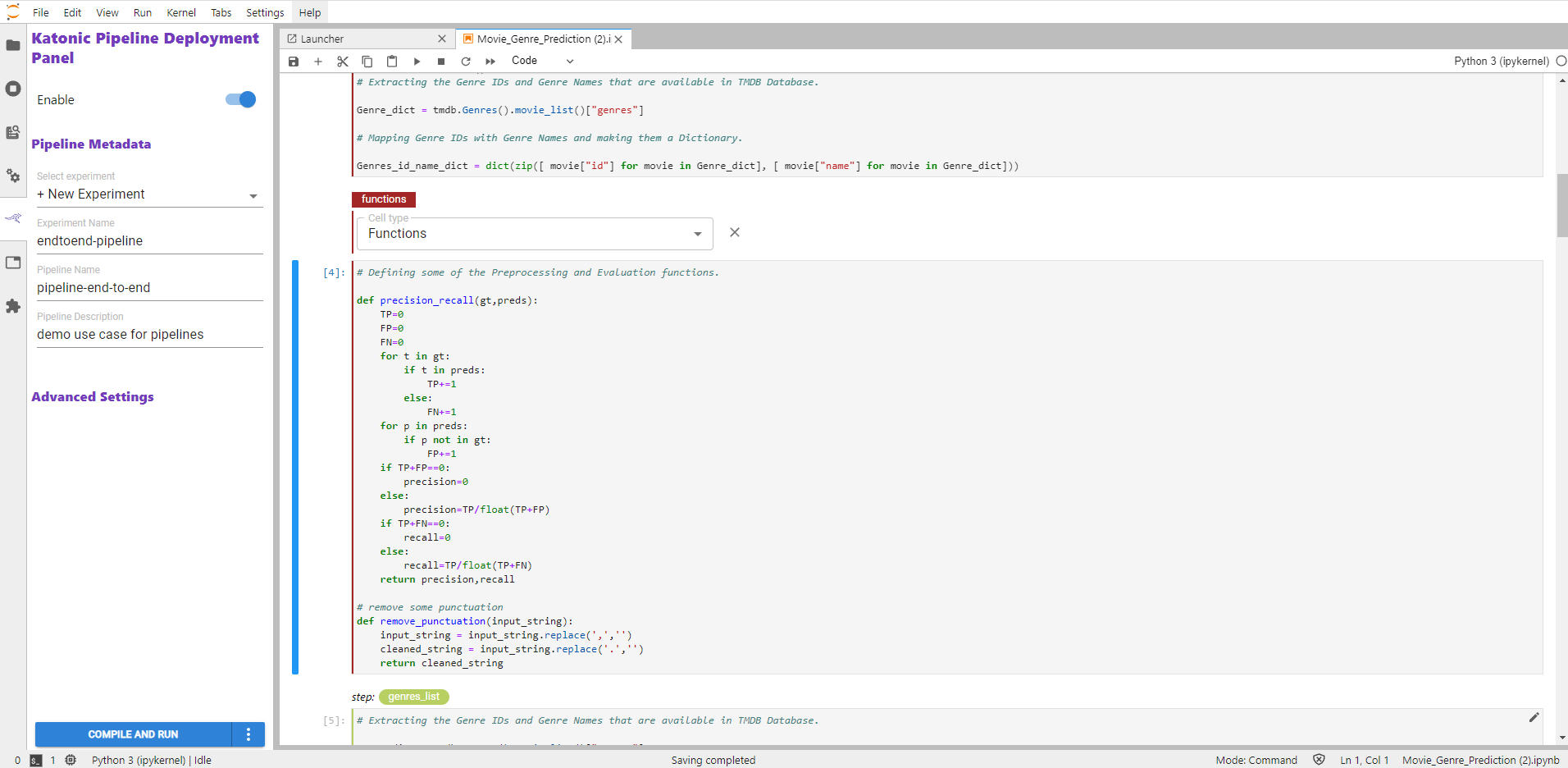
Task: Open the tabs list sidebar icon
Action: point(13,263)
